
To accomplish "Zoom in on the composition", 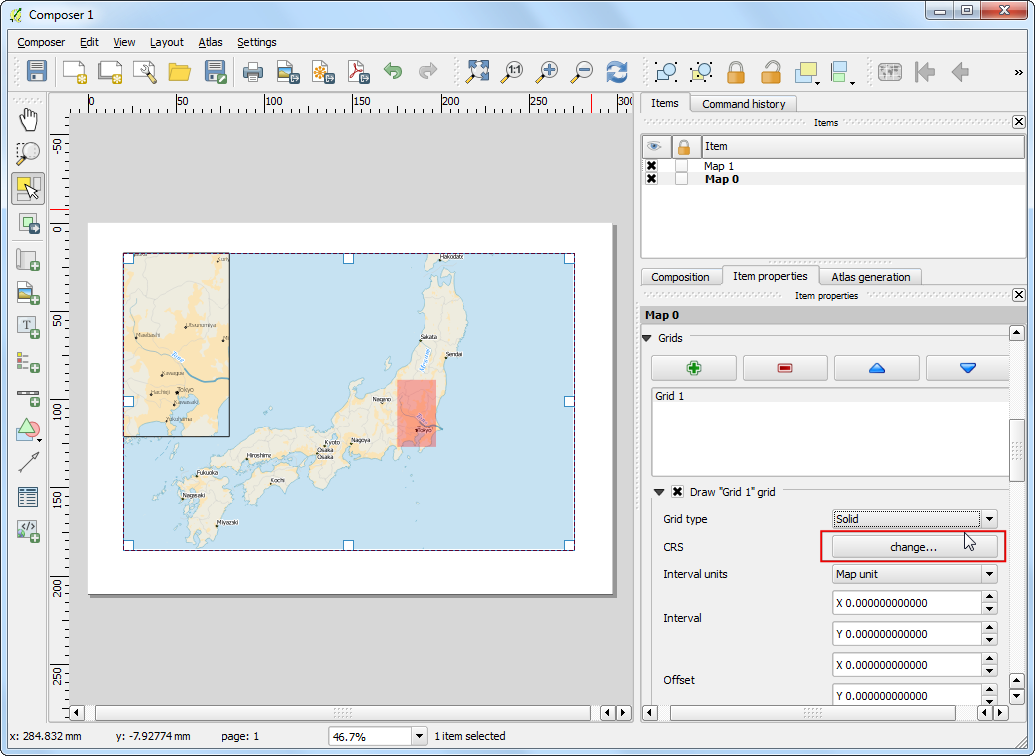I will coord(547,71).
